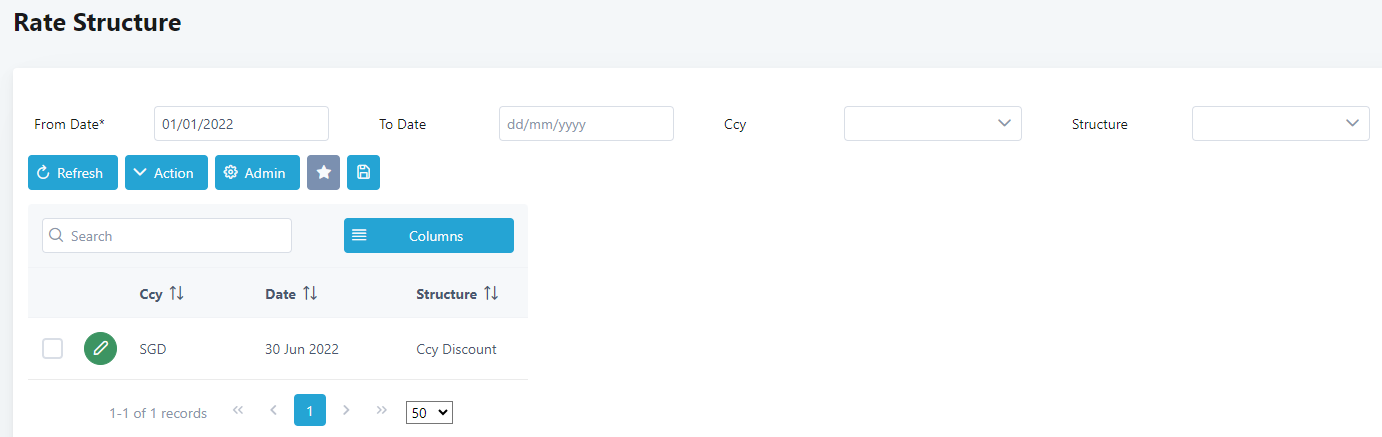Open the Columns chooser button
Image resolution: width=1382 pixels, height=437 pixels.
coord(428,236)
